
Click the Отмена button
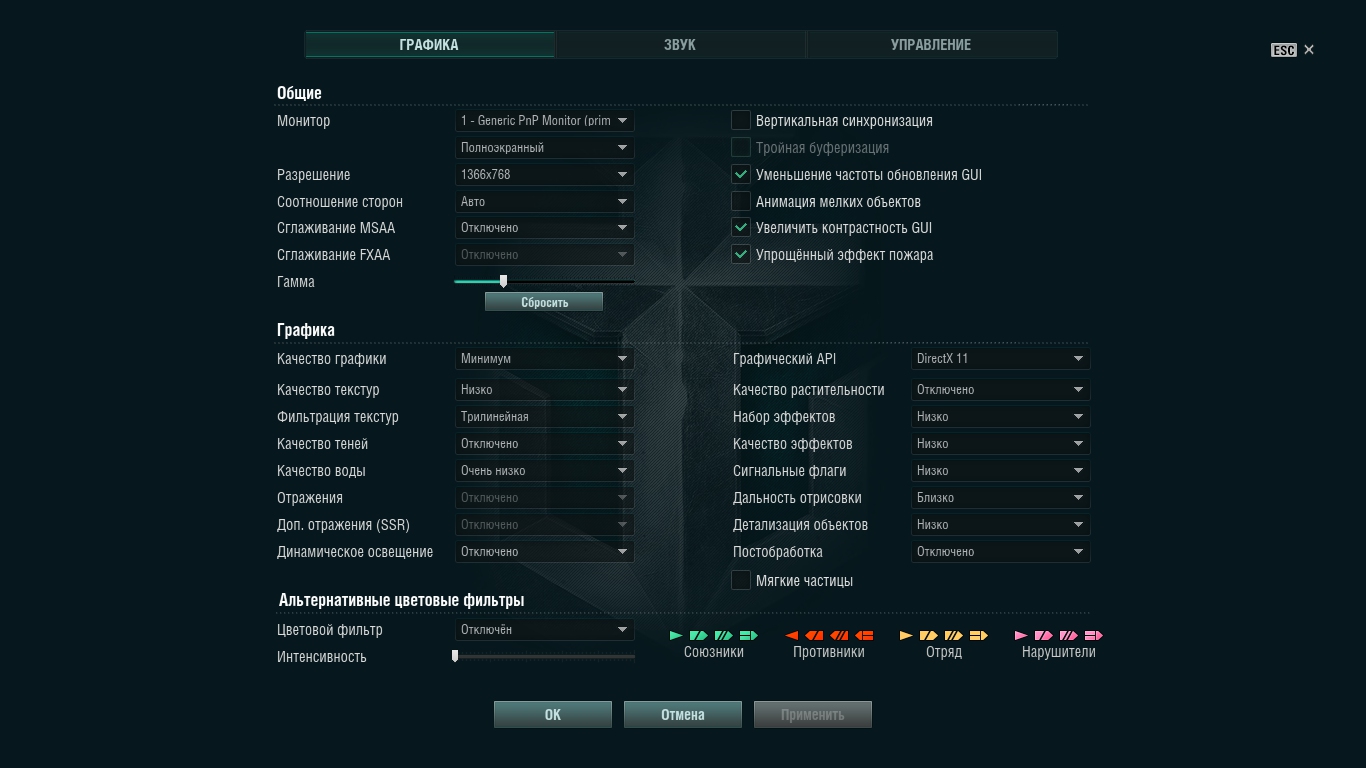tap(682, 715)
